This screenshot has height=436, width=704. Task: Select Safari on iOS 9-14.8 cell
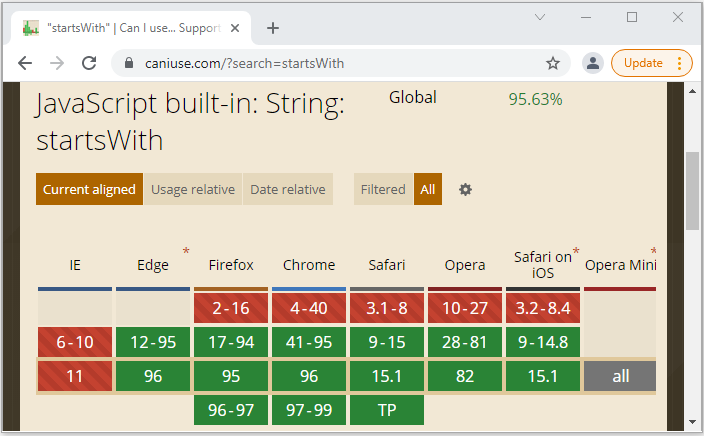pyautogui.click(x=543, y=342)
